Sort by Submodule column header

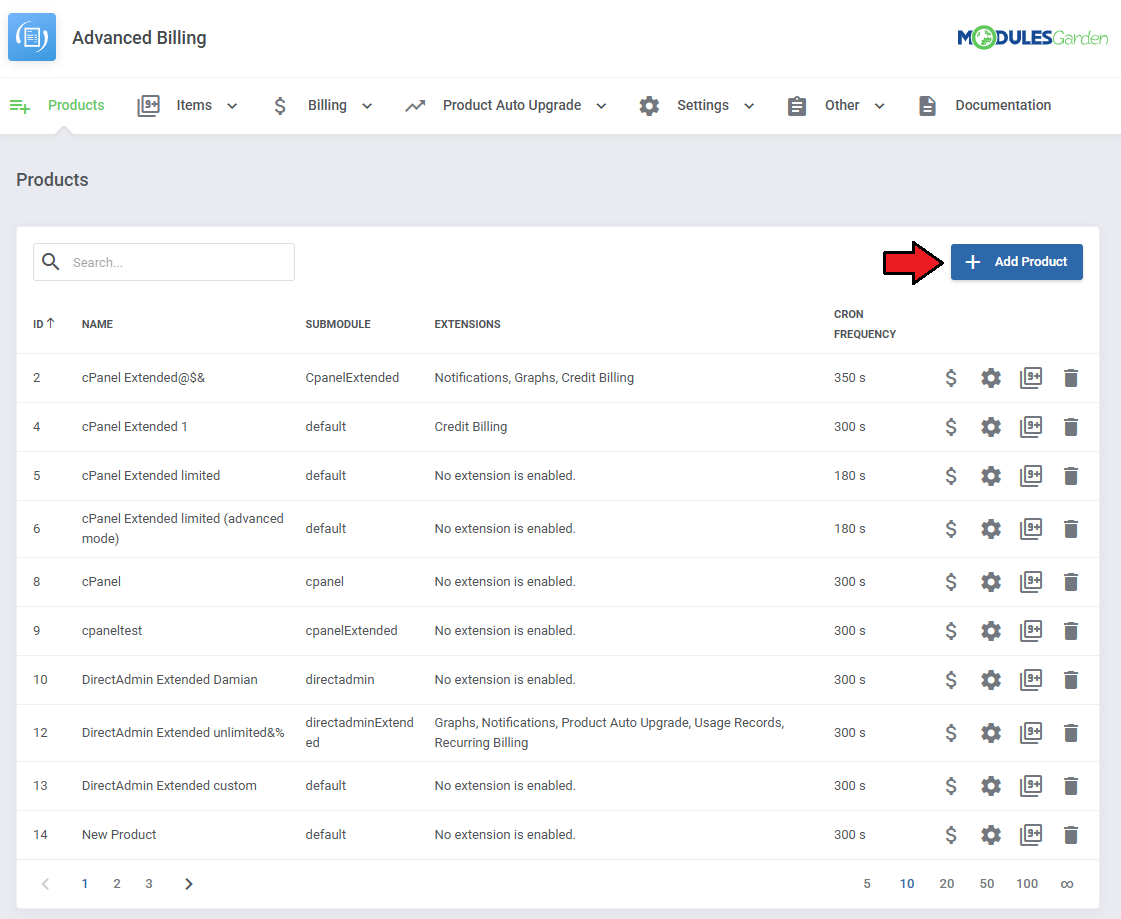pyautogui.click(x=337, y=324)
